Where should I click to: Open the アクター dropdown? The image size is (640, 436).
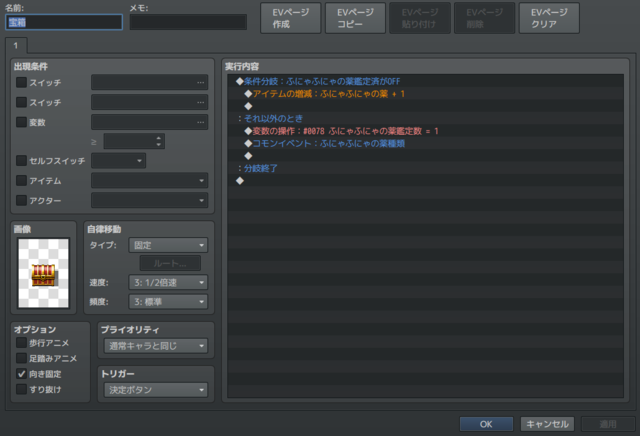click(x=149, y=200)
